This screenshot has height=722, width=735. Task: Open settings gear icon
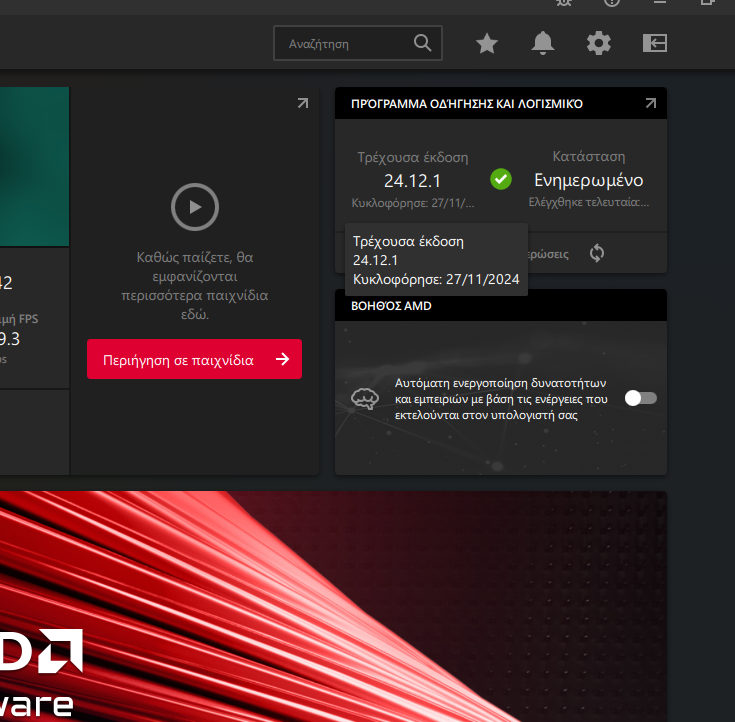tap(599, 44)
